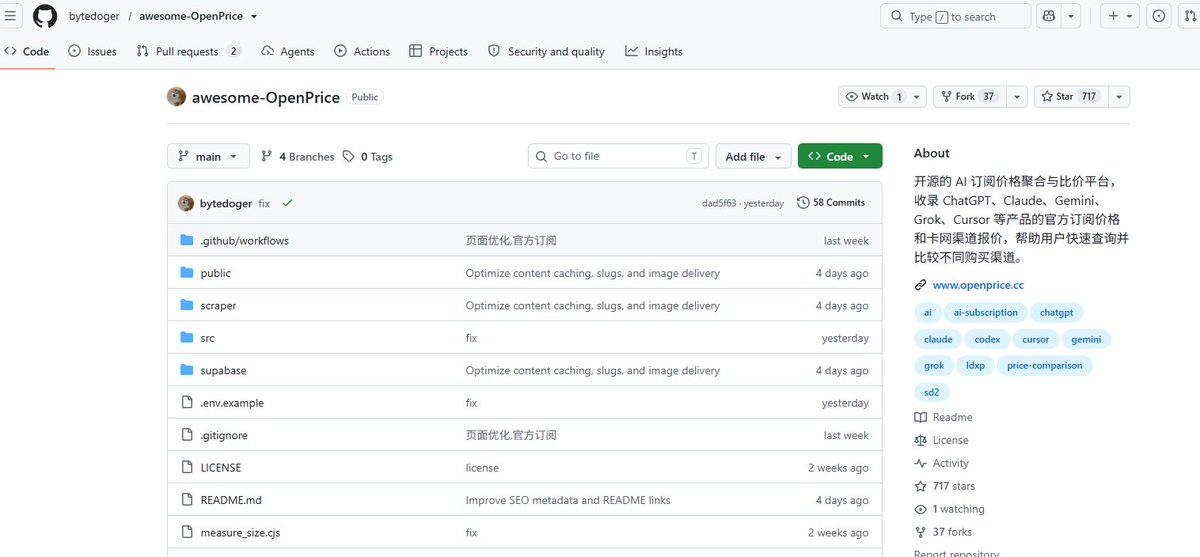Click the branch icon beside 4 Branches
This screenshot has width=1200, height=557.
tap(266, 157)
